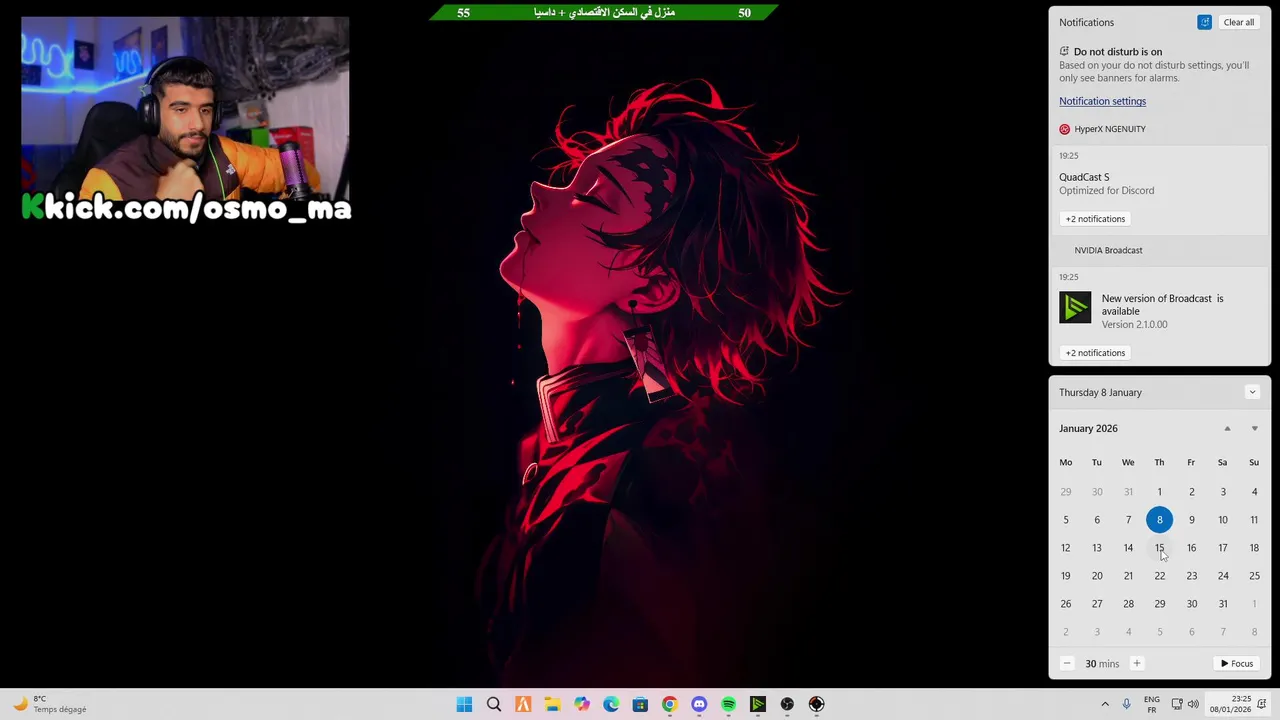Go to next month with down arrow
The height and width of the screenshot is (720, 1280).
tap(1254, 428)
